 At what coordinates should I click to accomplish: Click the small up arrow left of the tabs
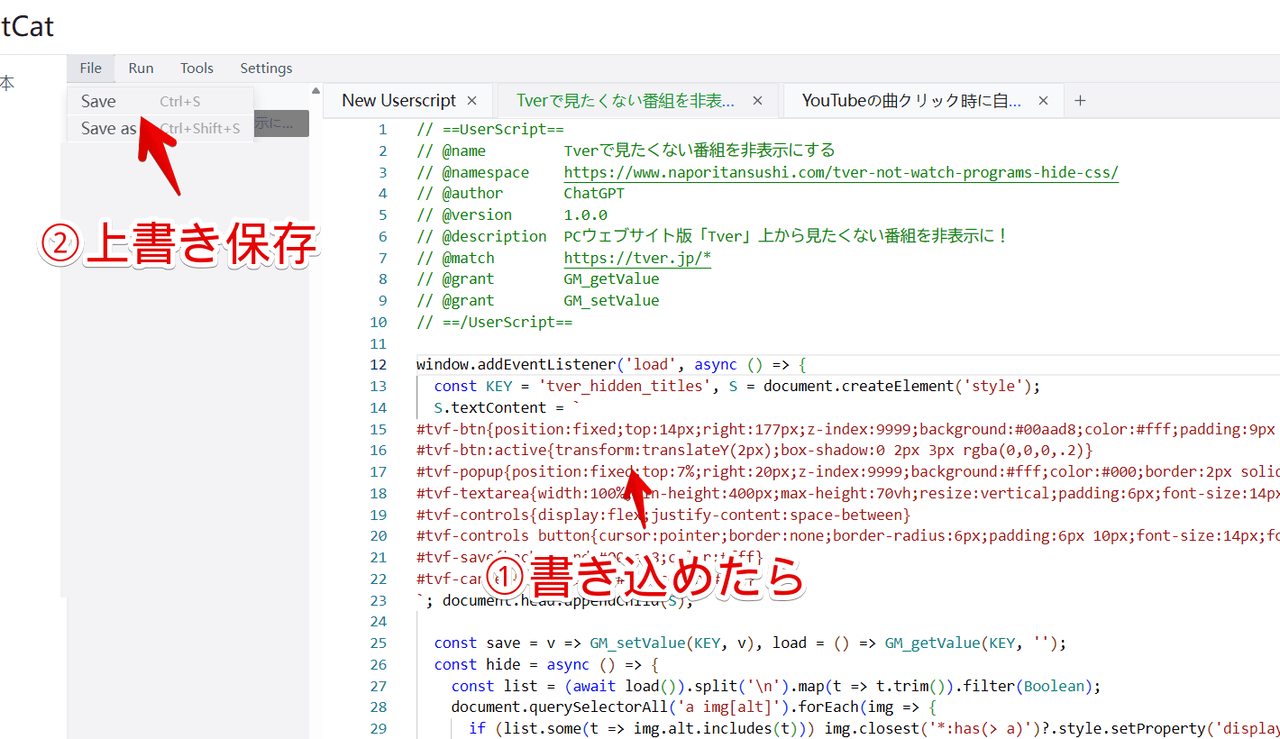click(x=316, y=91)
